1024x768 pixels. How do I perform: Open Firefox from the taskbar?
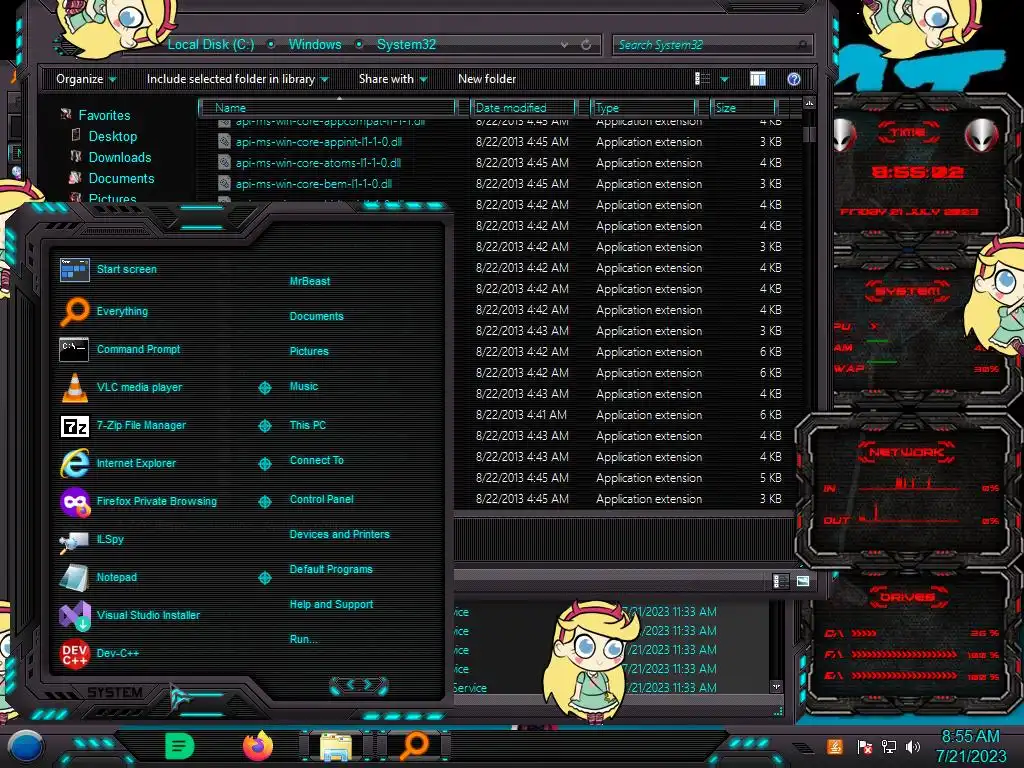[257, 746]
